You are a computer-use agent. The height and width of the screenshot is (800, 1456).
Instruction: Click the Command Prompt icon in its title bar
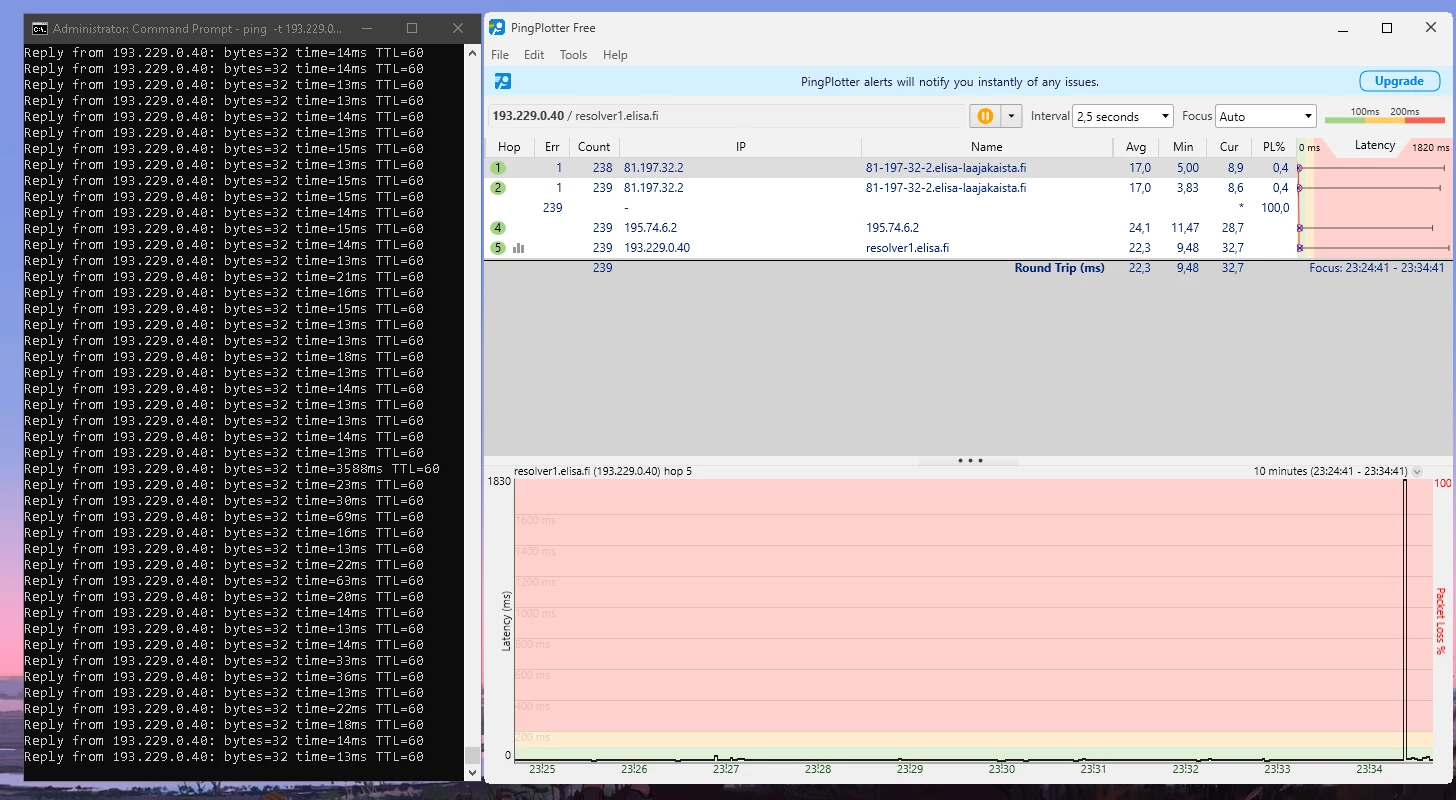(x=40, y=29)
